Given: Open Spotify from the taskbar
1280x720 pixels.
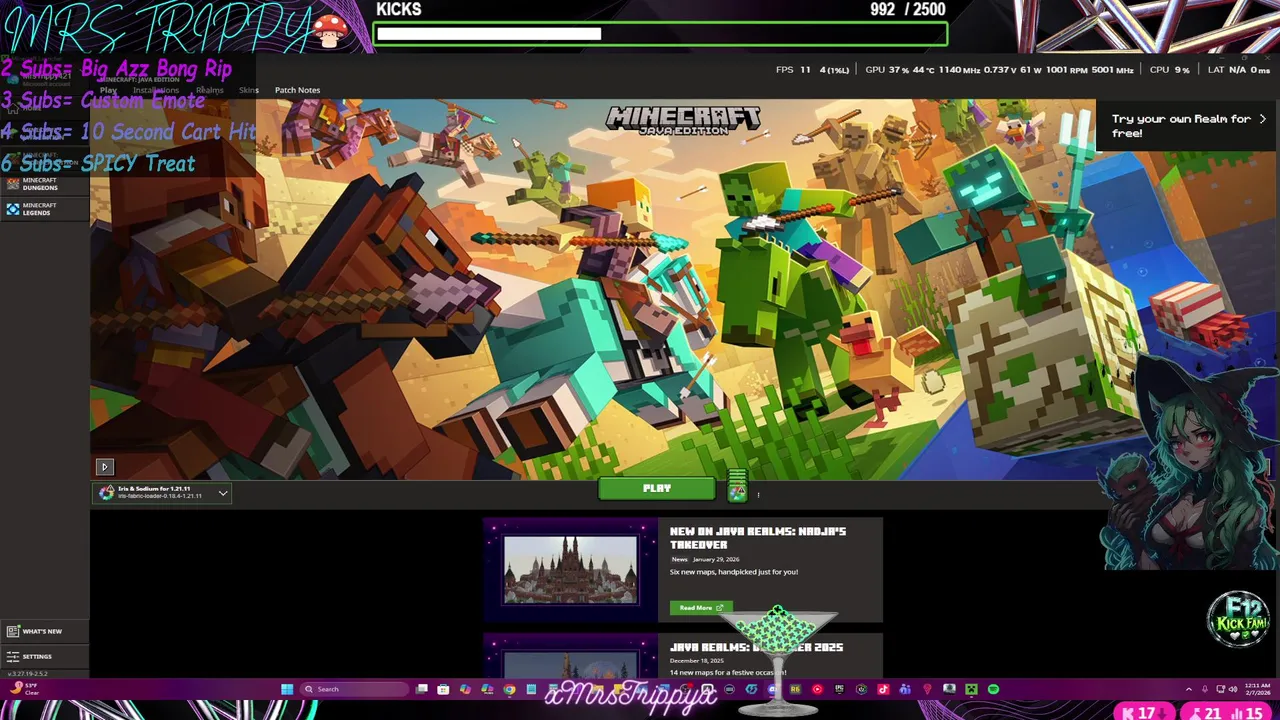Looking at the screenshot, I should 993,689.
